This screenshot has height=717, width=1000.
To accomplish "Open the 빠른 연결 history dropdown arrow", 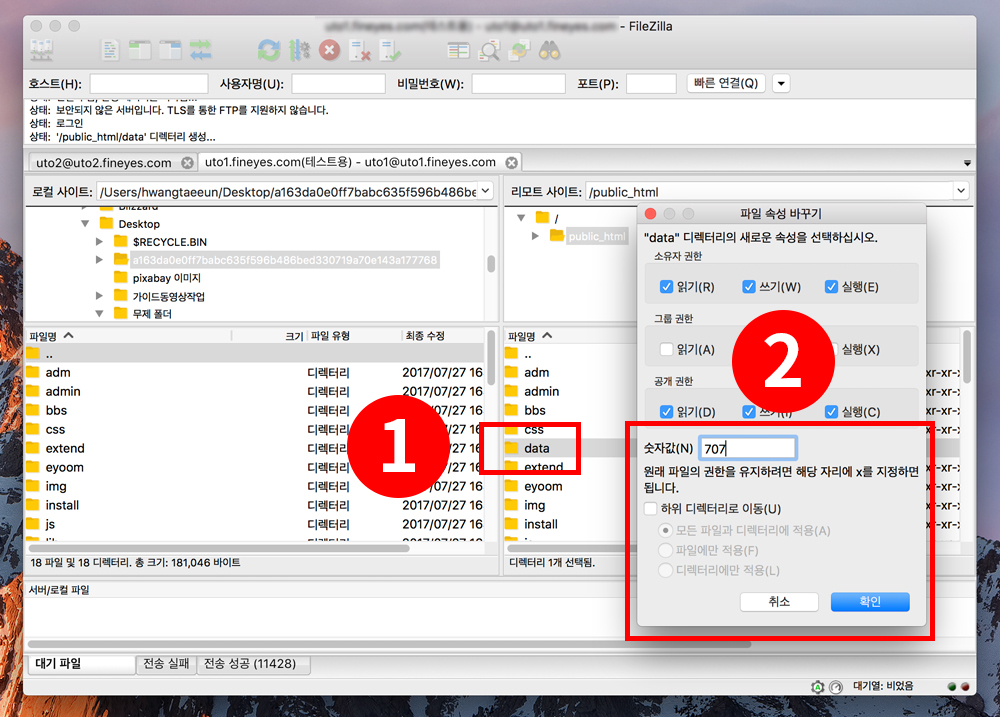I will tap(781, 84).
